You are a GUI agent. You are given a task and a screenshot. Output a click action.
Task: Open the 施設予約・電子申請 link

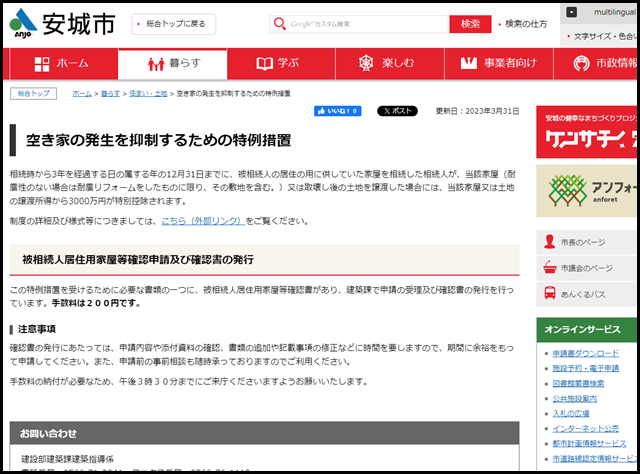[586, 368]
